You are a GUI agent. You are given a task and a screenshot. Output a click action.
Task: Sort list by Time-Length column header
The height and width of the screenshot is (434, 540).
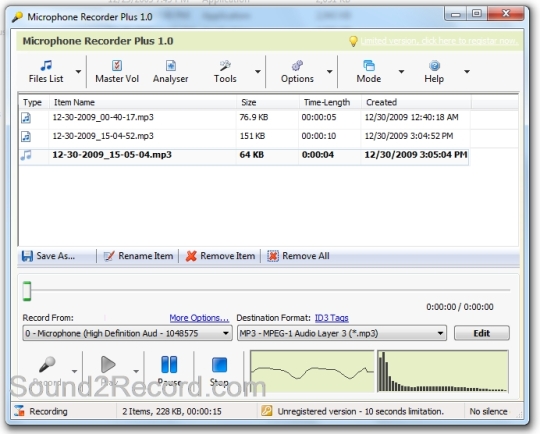[x=330, y=102]
